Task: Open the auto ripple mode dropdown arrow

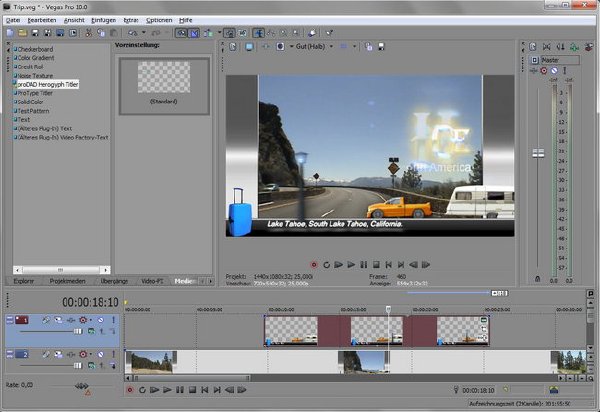Action: 220,33
